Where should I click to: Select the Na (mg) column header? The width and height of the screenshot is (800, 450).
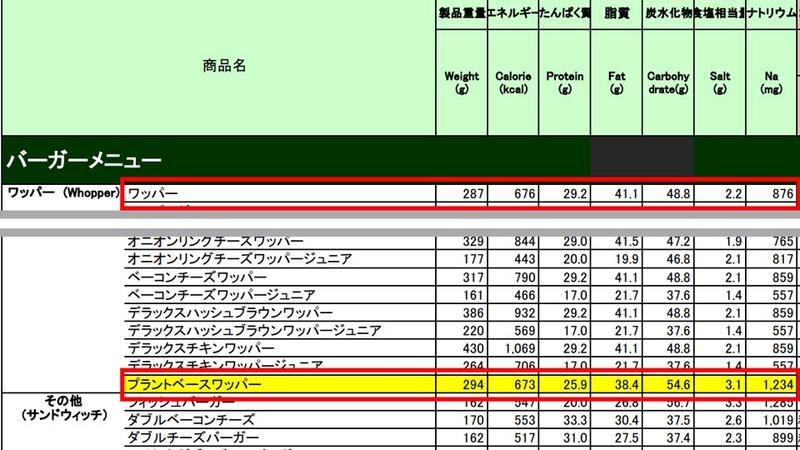point(771,83)
